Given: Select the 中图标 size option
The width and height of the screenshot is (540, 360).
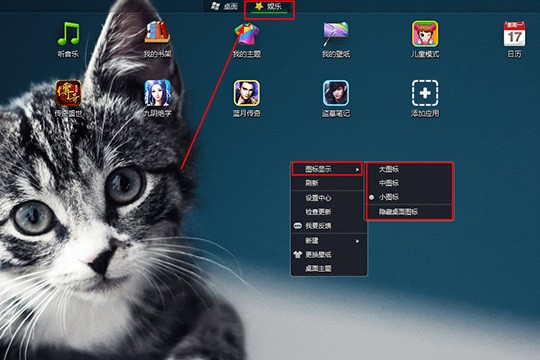Looking at the screenshot, I should [409, 183].
